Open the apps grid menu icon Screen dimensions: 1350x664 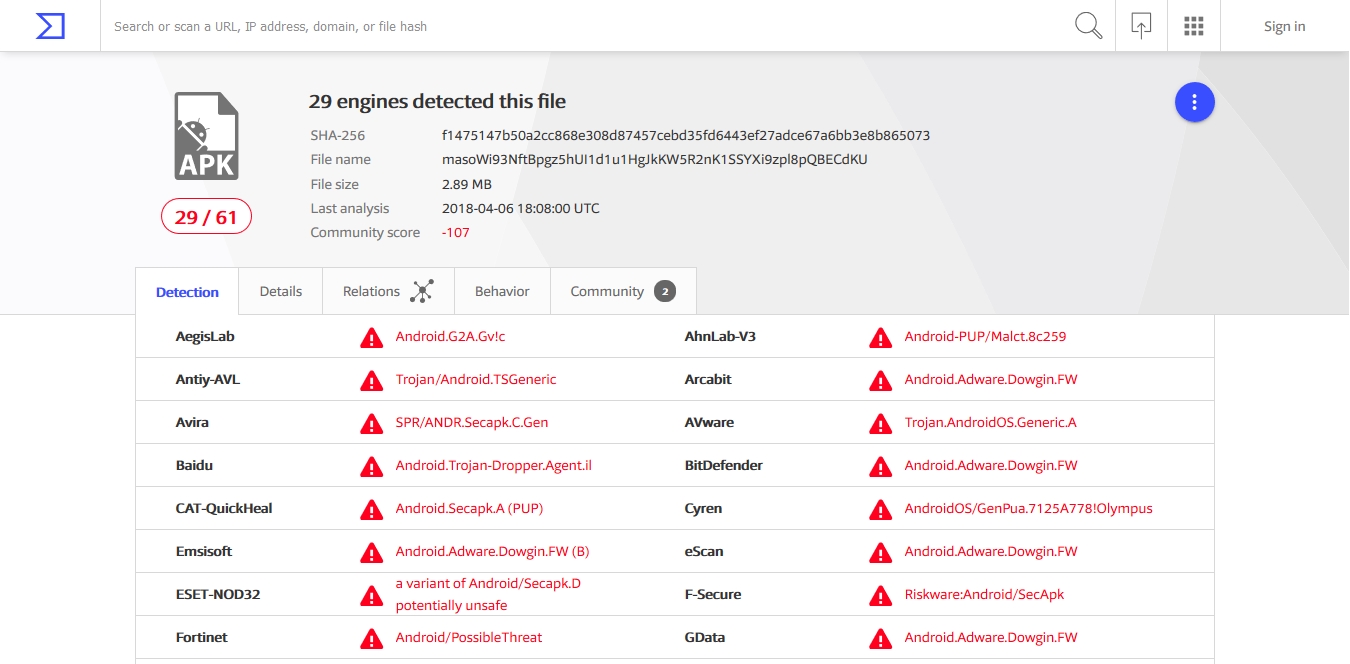click(1193, 26)
